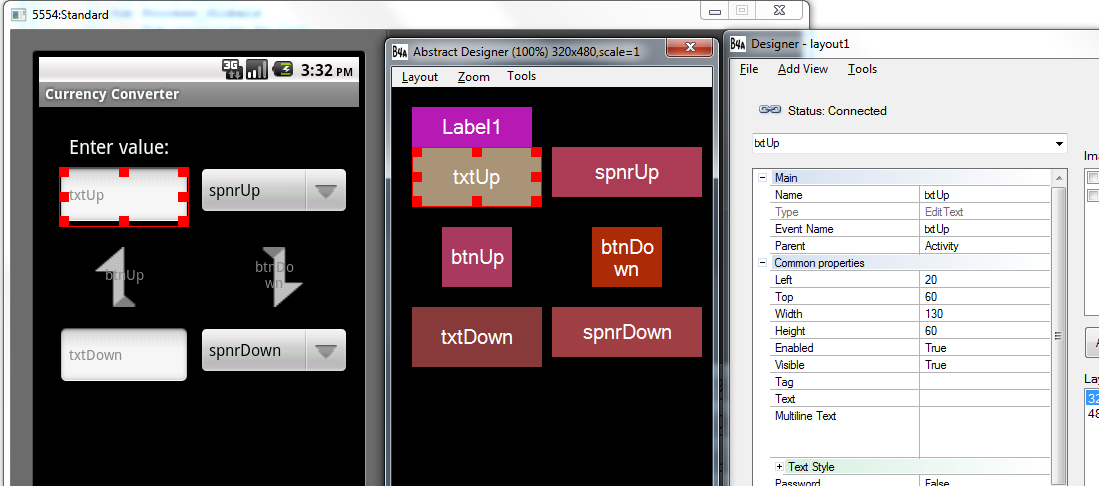
Task: Edit the Width property value 130
Action: click(x=985, y=313)
